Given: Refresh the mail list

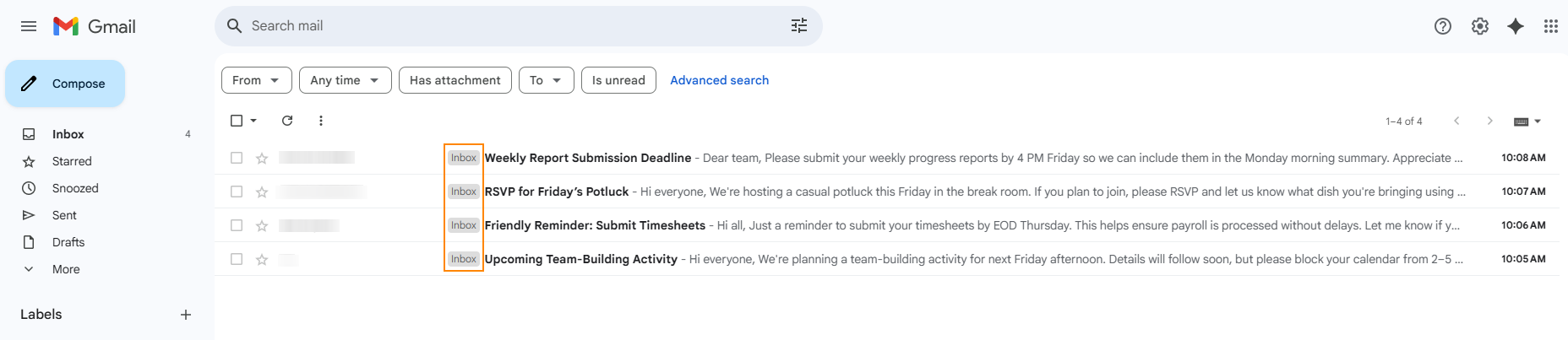Looking at the screenshot, I should tap(287, 121).
